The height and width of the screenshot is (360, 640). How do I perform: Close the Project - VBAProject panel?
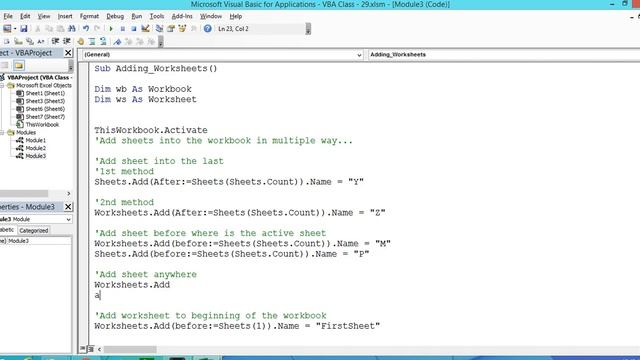(68, 53)
